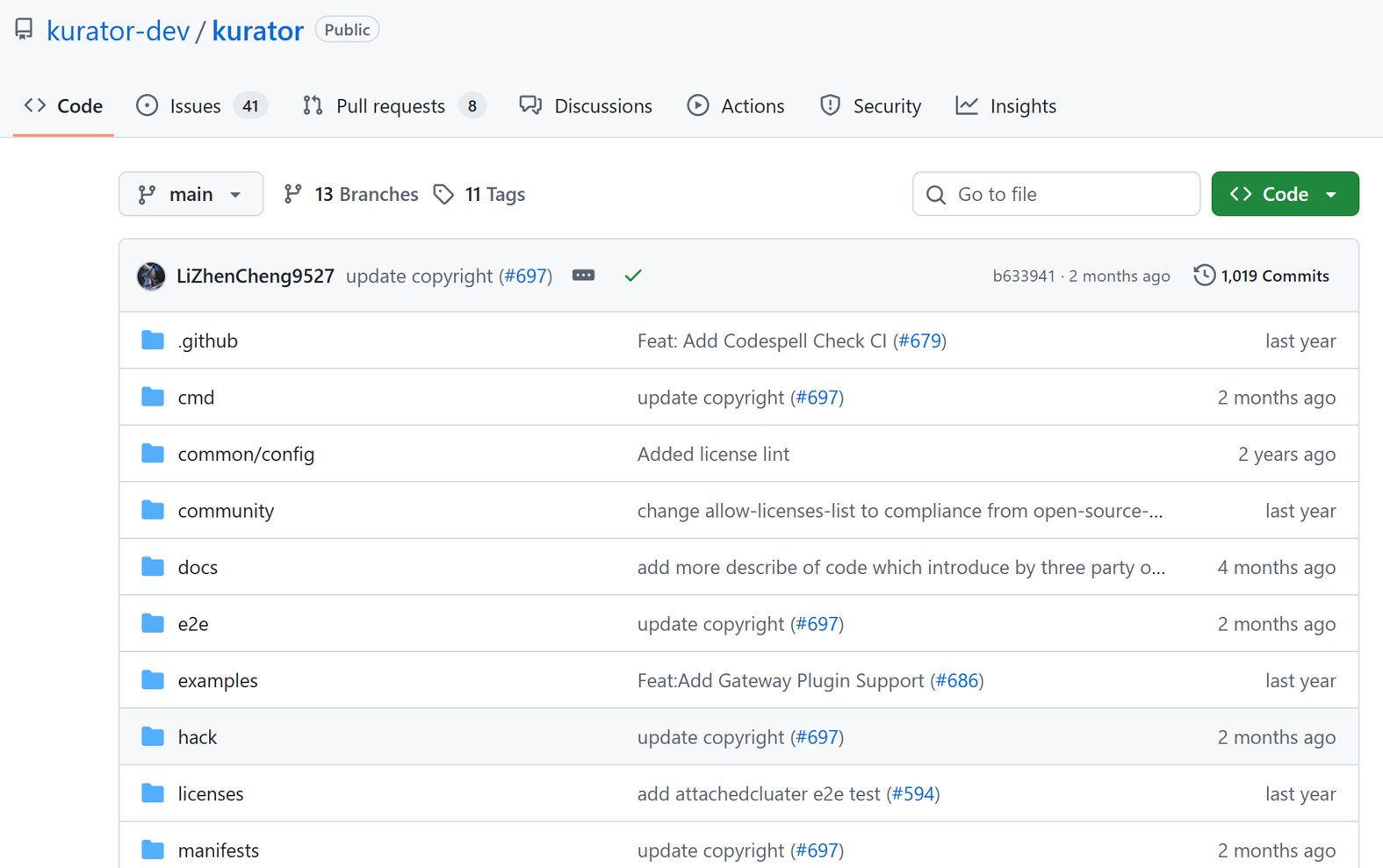This screenshot has width=1383, height=868.
Task: View the 13 Branches link
Action: (x=351, y=194)
